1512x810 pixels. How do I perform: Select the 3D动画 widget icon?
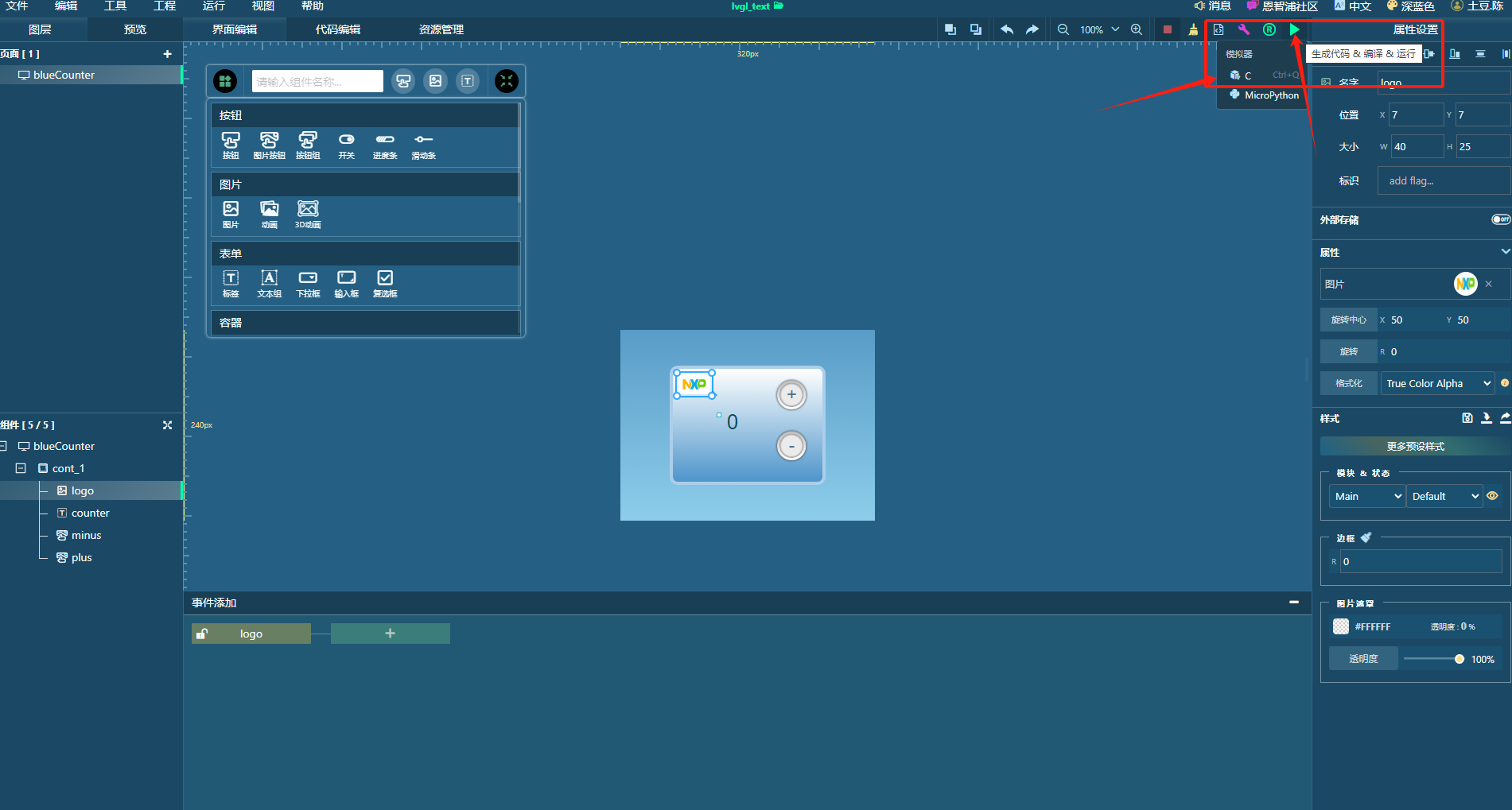pos(307,209)
